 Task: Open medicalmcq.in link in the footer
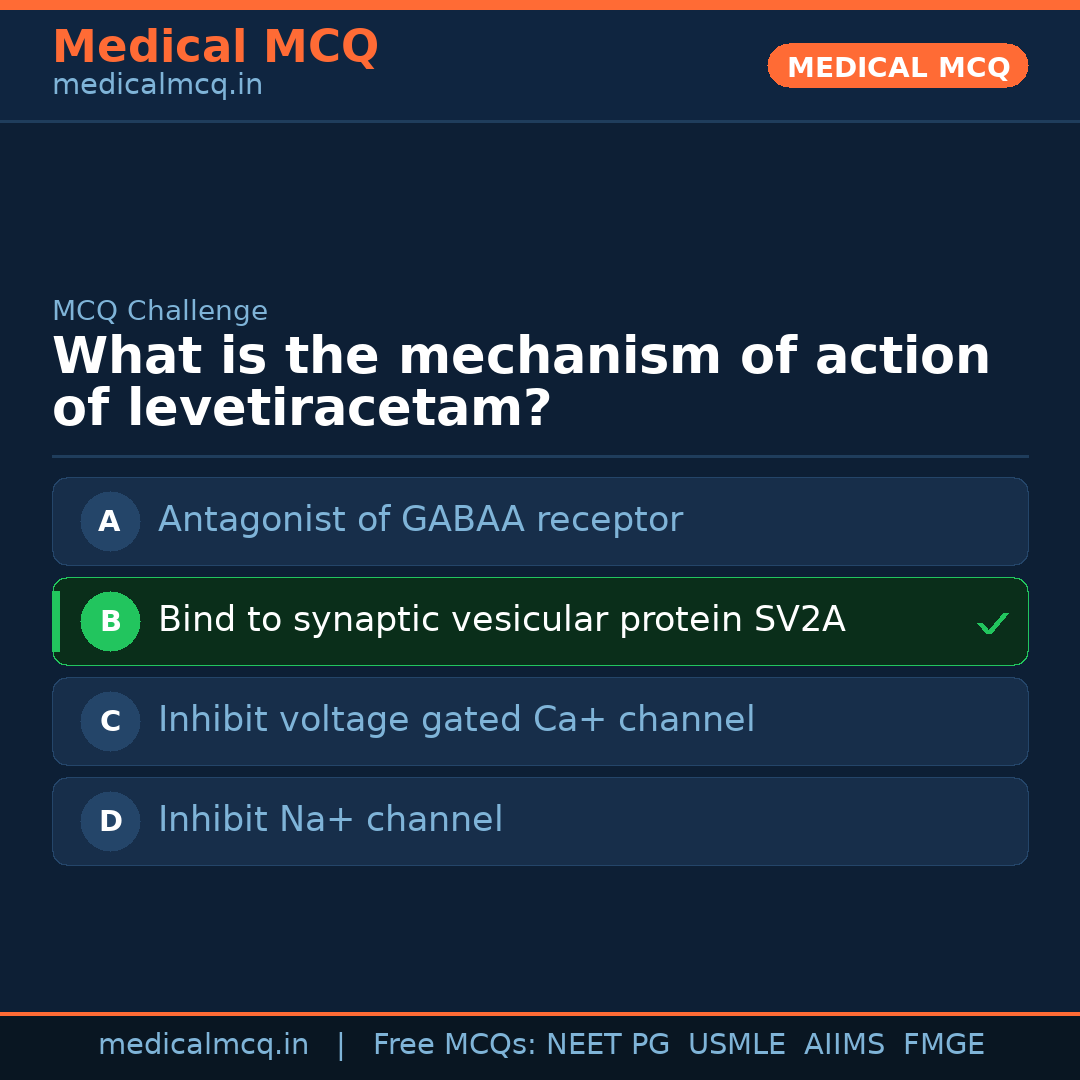click(x=203, y=1045)
